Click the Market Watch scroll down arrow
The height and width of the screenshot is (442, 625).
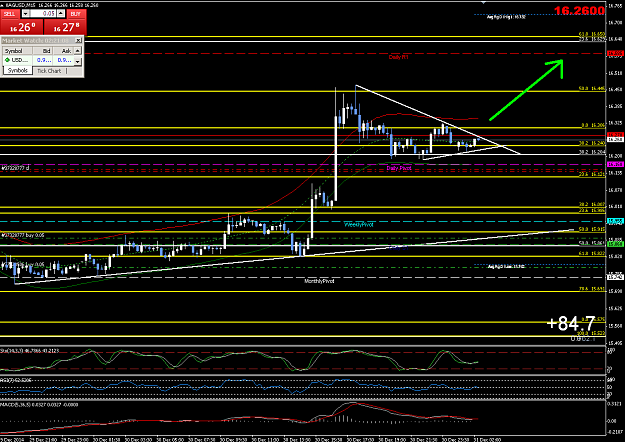(x=78, y=61)
